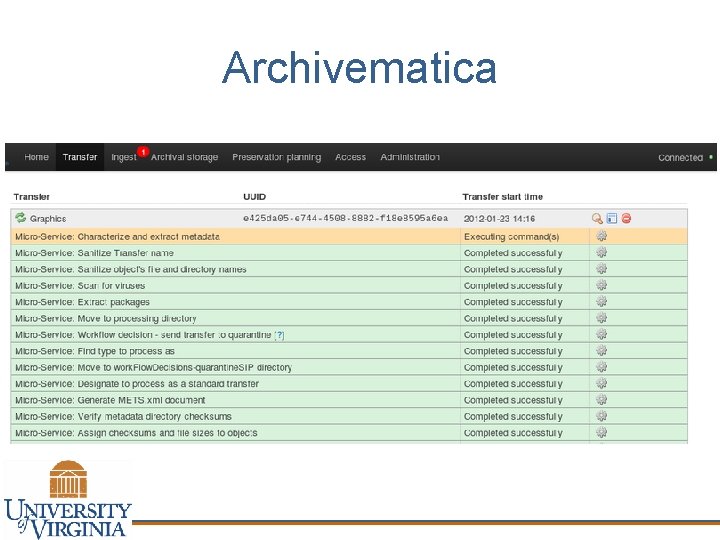Viewport: 720px width, 540px height.
Task: Click gear for Workflow decision quarantine row
Action: [602, 334]
